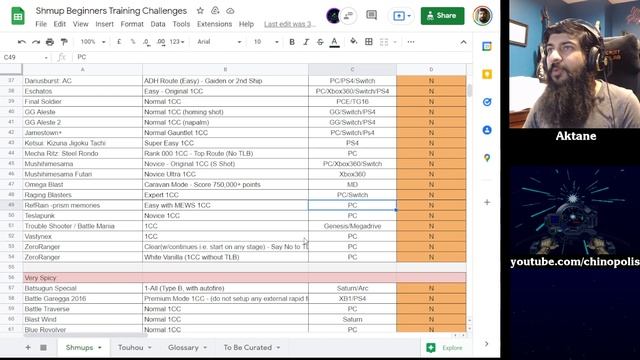Click the Google Sheets home icon
The image size is (640, 360).
pyautogui.click(x=18, y=16)
